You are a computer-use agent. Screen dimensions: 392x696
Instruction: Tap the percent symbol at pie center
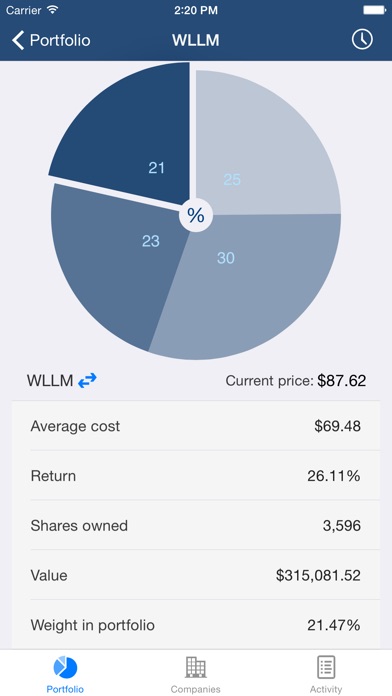195,215
